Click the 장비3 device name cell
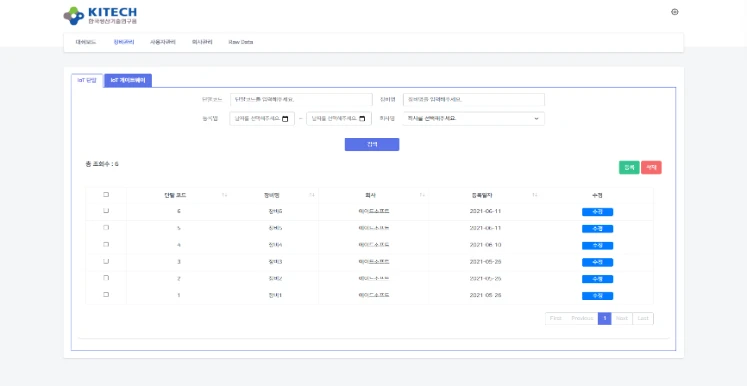The width and height of the screenshot is (747, 386). [275, 262]
